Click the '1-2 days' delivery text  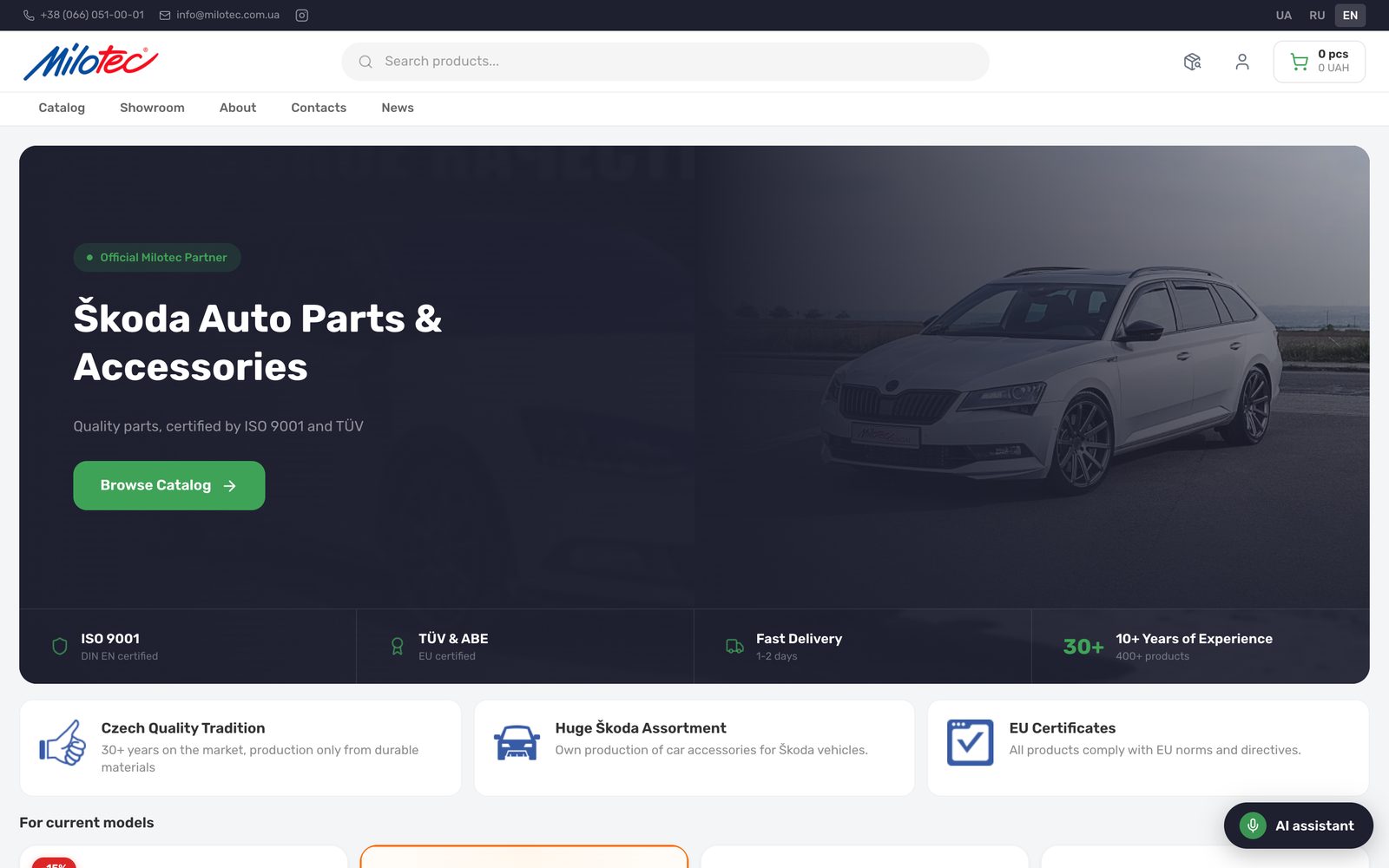tap(776, 656)
